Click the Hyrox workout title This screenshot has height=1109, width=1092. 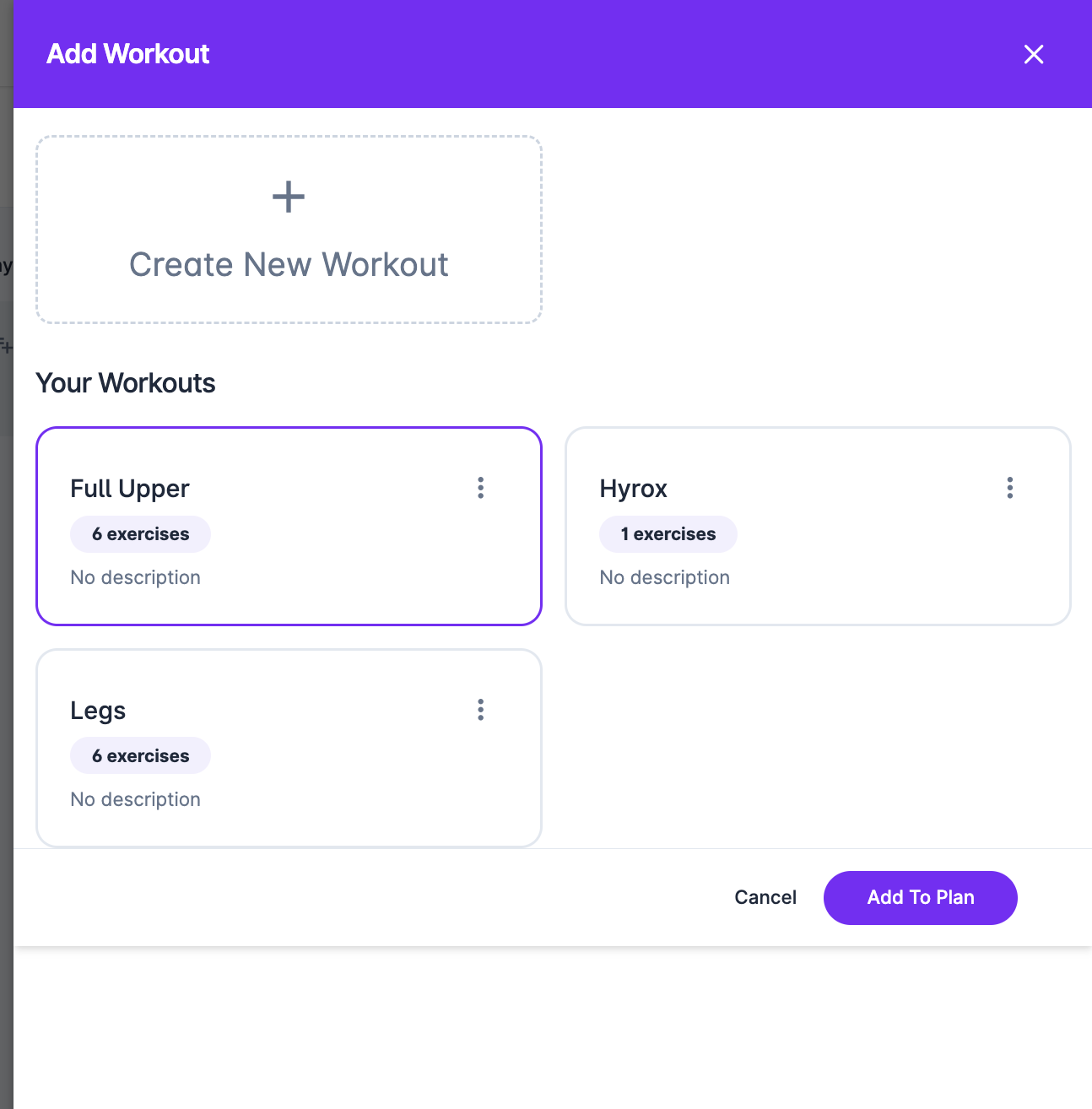(x=634, y=489)
